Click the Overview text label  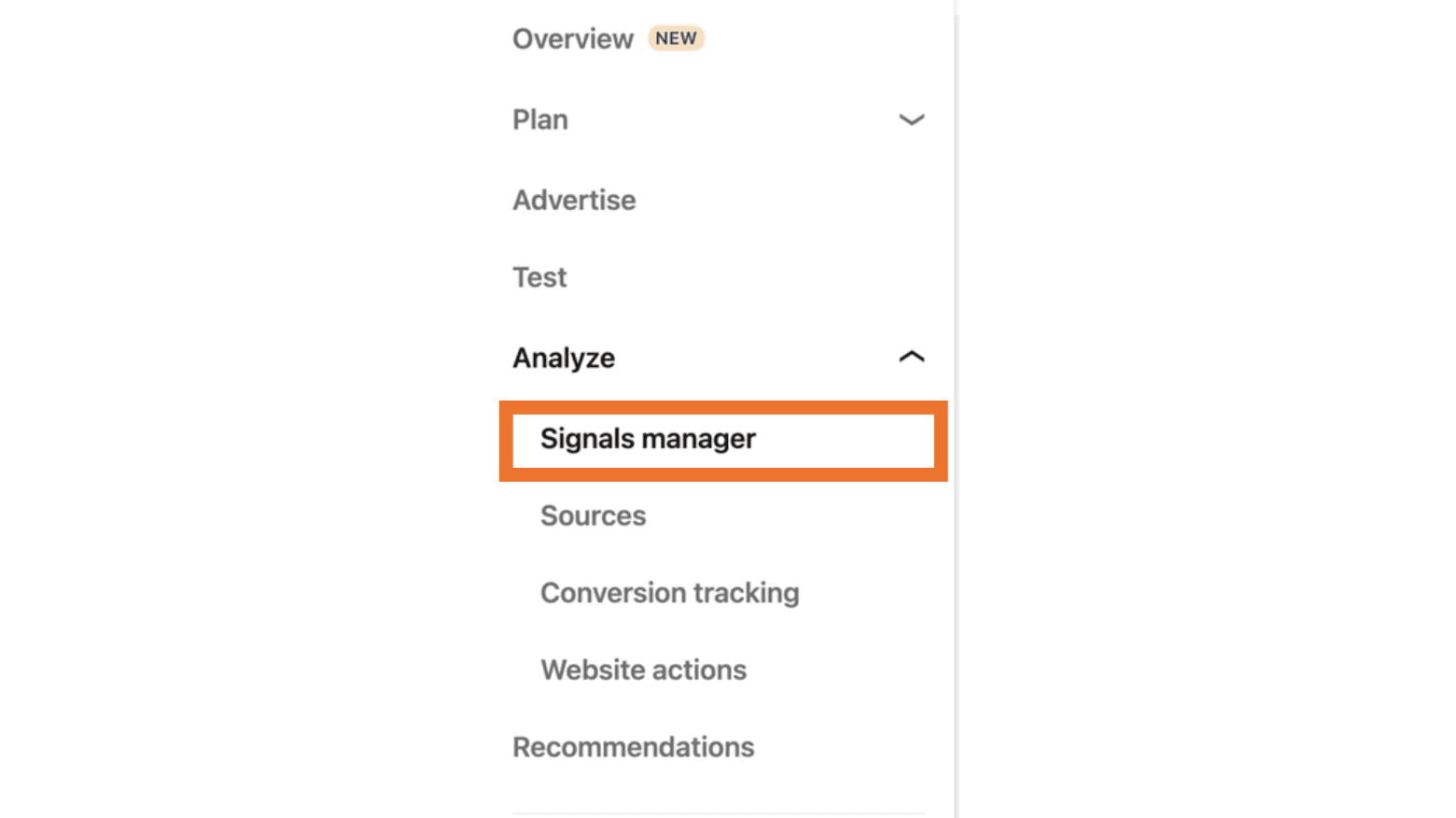coord(572,38)
